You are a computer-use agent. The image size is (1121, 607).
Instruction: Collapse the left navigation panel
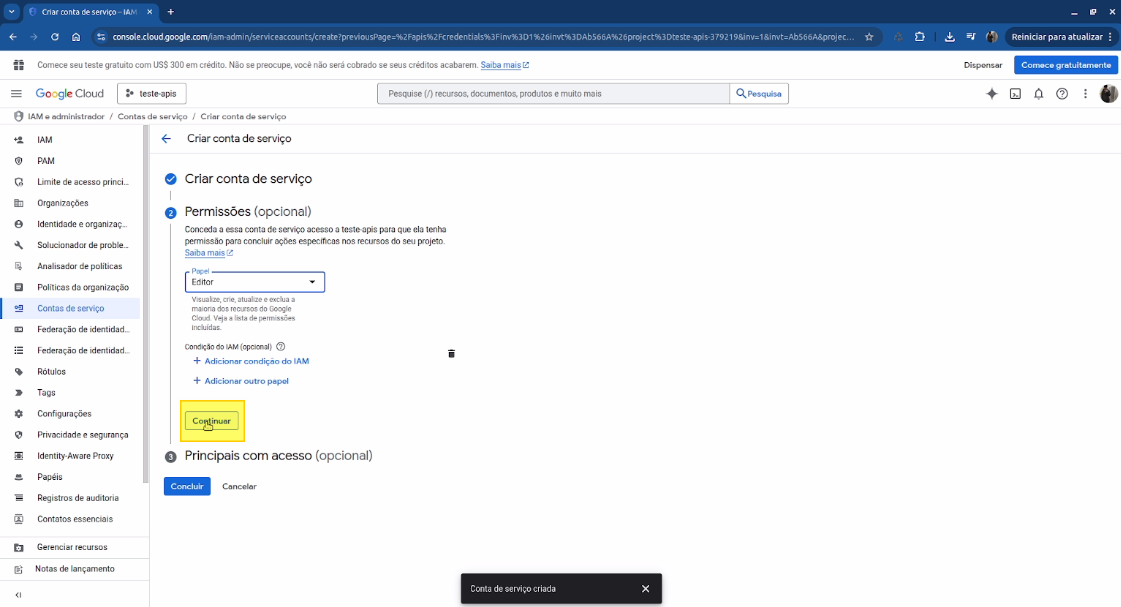(x=19, y=595)
